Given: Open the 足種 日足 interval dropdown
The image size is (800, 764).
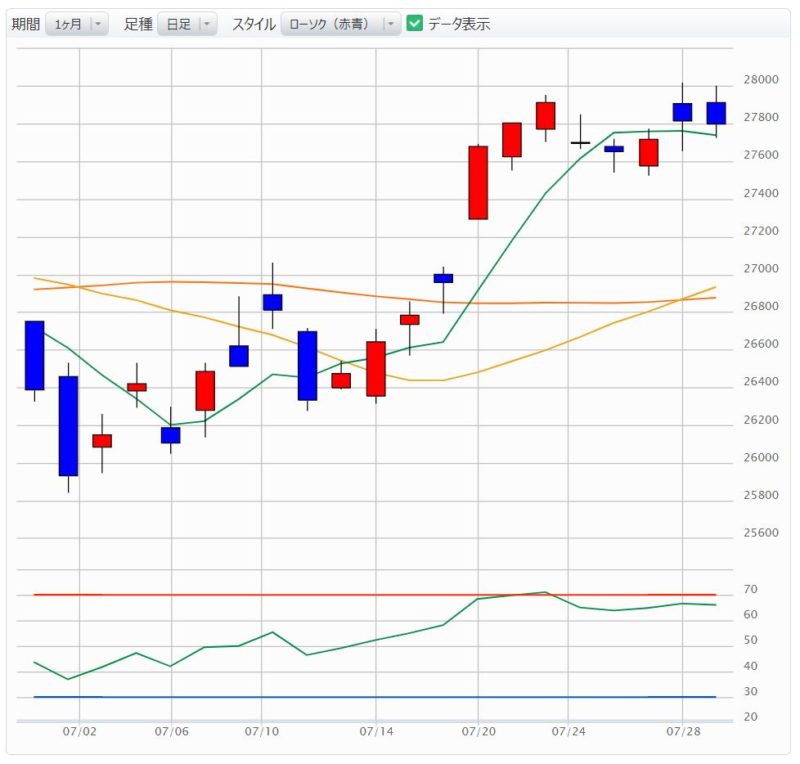Looking at the screenshot, I should (x=187, y=24).
